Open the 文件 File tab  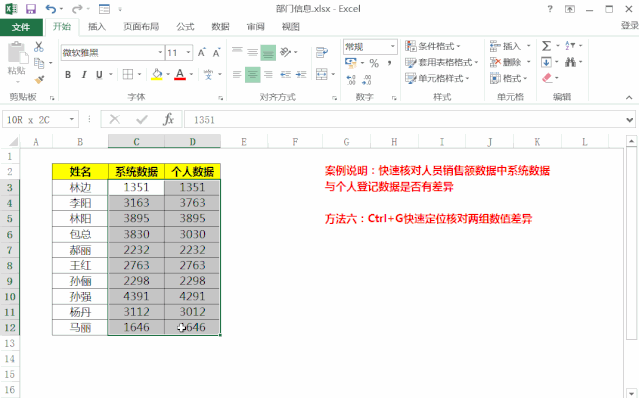(x=21, y=27)
